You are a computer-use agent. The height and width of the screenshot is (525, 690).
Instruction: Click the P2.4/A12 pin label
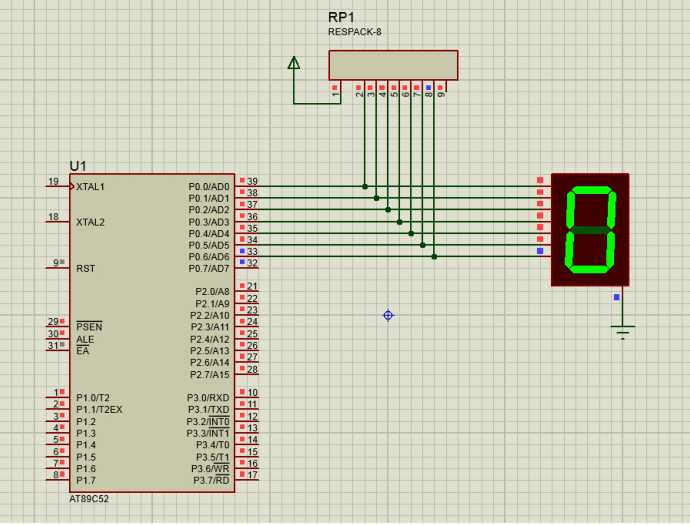point(210,339)
